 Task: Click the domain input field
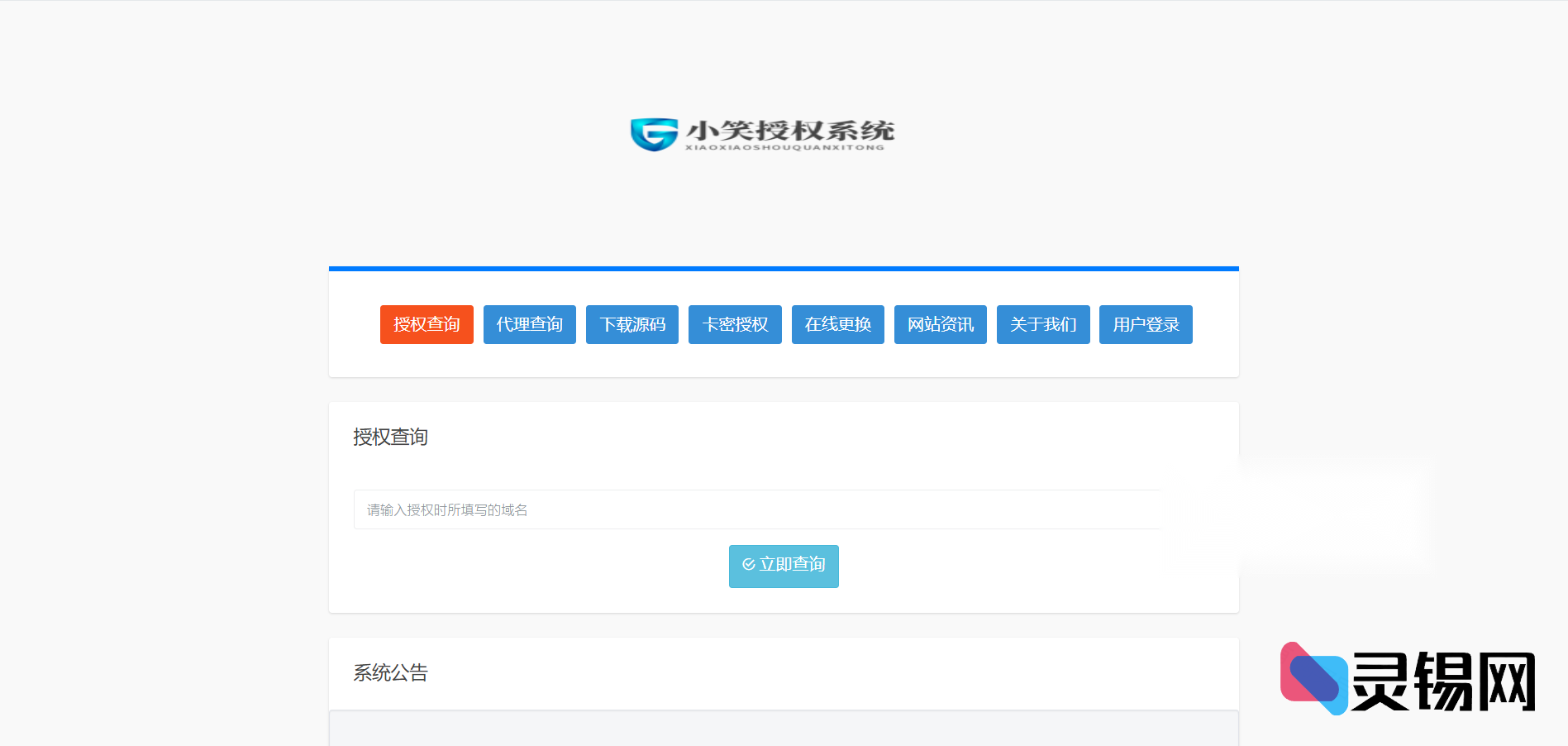[757, 509]
